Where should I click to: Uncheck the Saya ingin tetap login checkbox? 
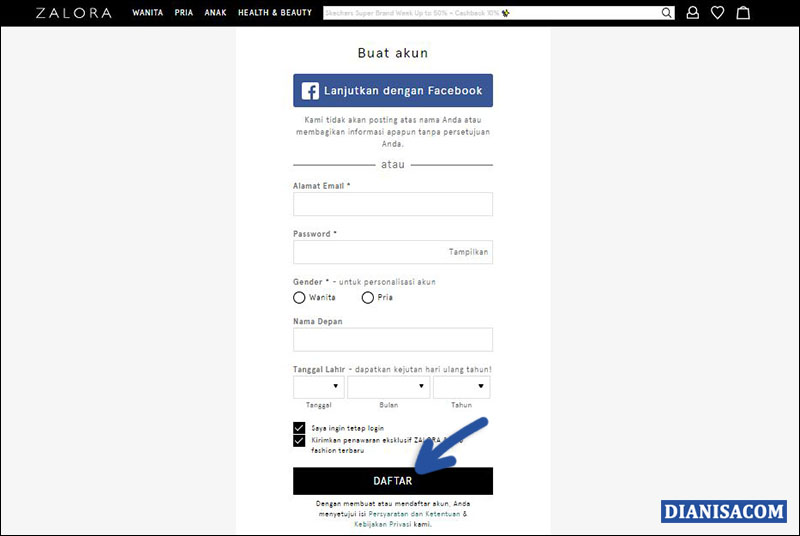pyautogui.click(x=299, y=428)
